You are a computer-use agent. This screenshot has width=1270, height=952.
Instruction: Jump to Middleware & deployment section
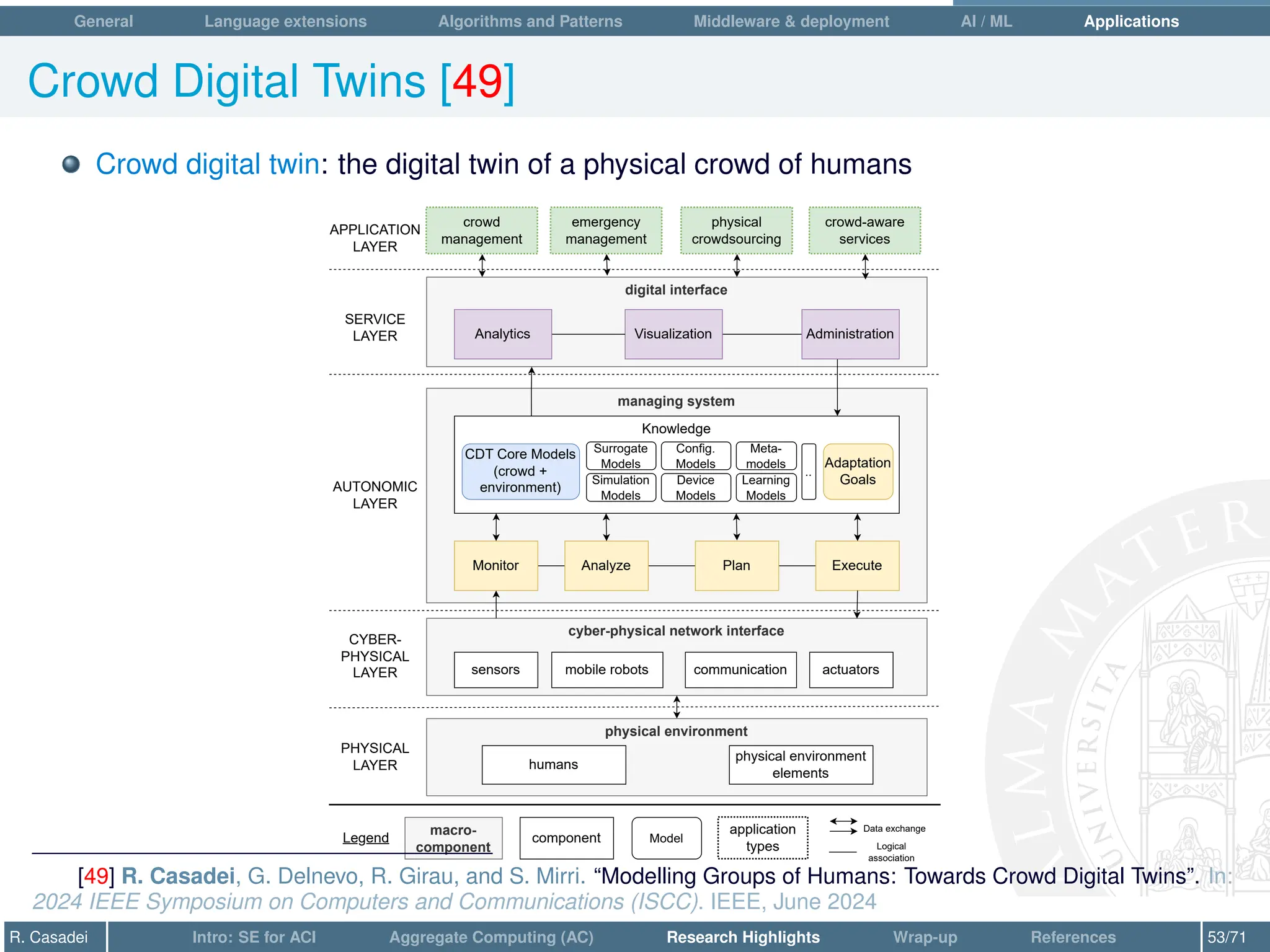(x=791, y=22)
